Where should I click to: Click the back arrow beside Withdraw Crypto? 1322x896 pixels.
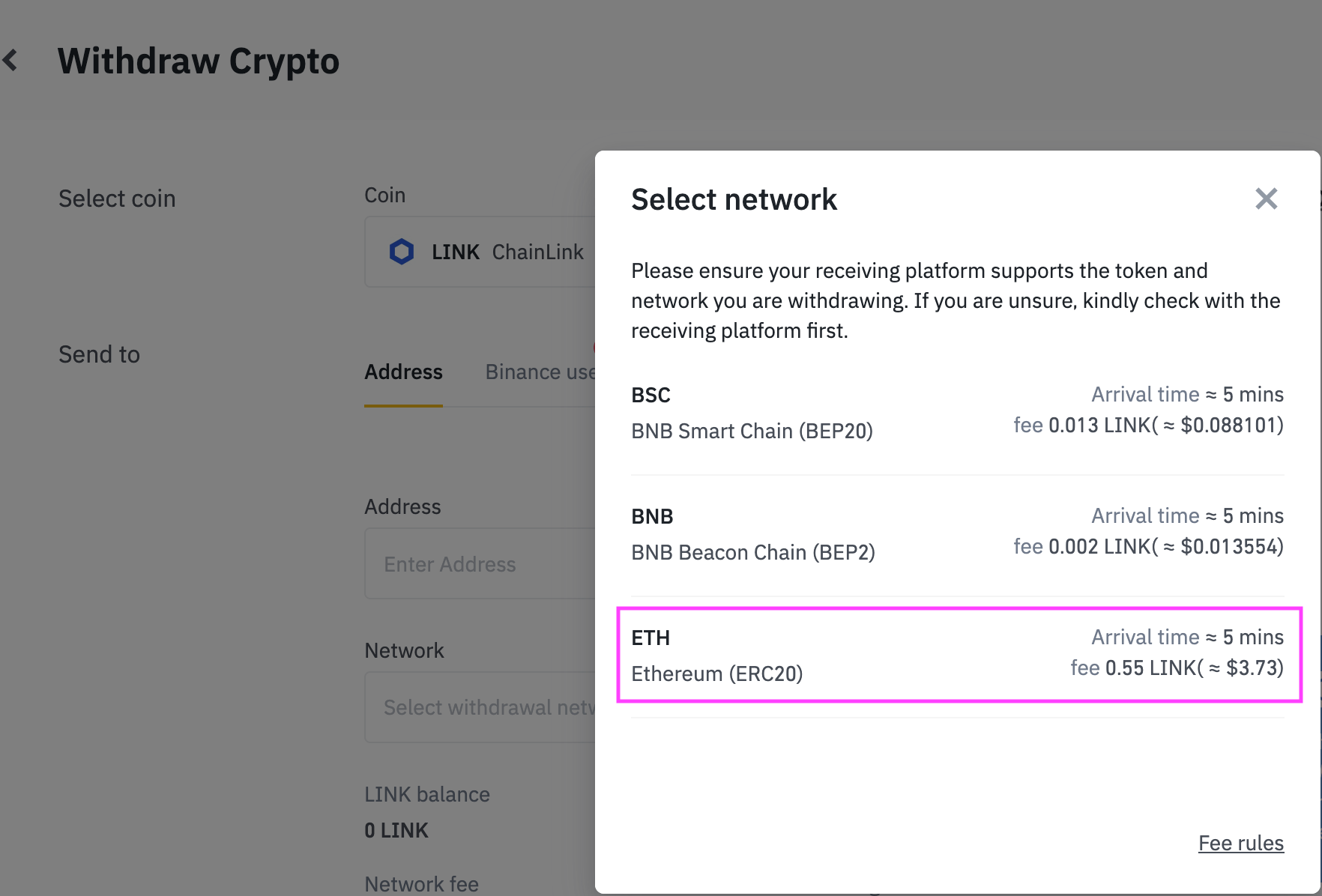tap(11, 60)
